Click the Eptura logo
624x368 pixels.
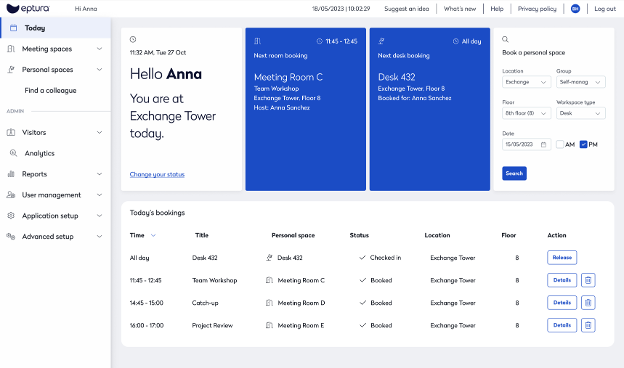pyautogui.click(x=28, y=8)
